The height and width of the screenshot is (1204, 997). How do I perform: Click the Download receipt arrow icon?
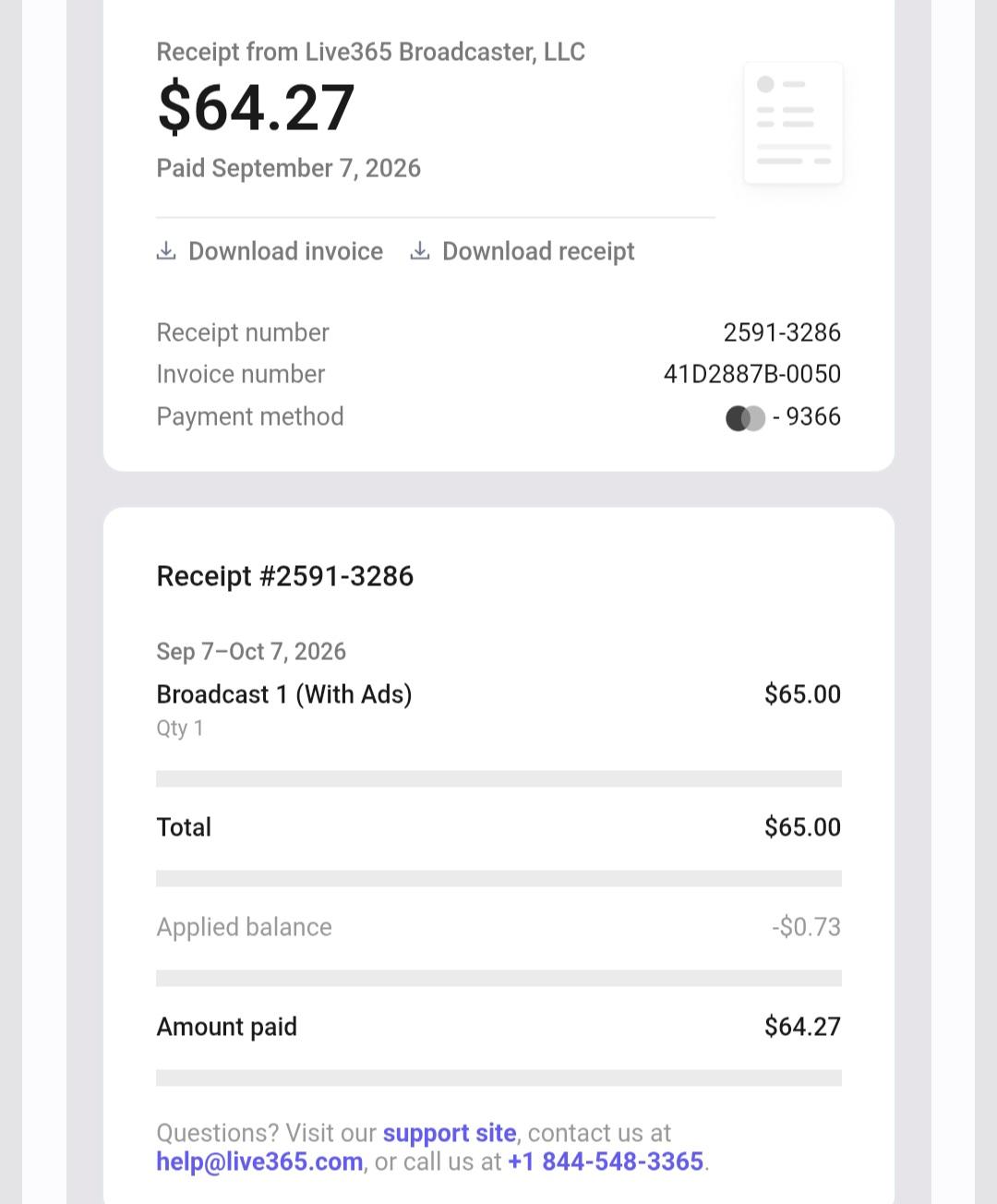[420, 251]
